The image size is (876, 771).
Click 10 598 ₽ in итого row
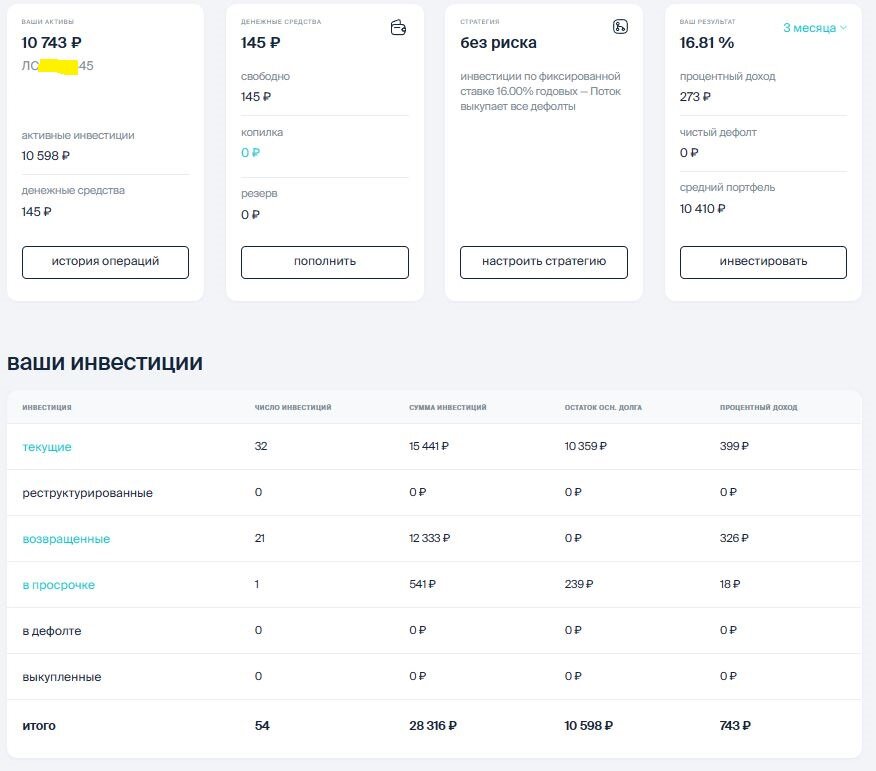click(588, 726)
